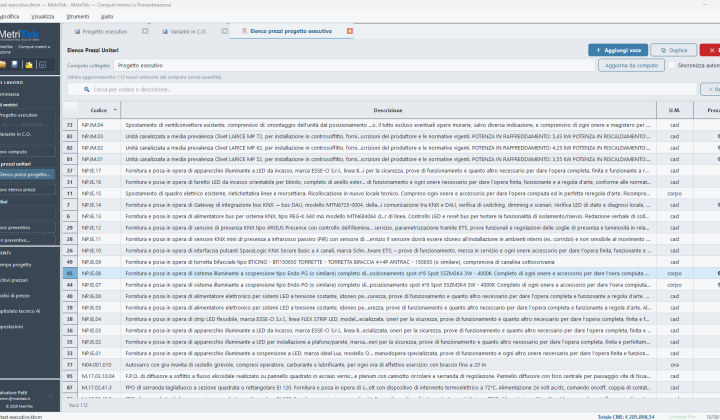Image resolution: width=720 pixels, height=420 pixels.
Task: Enable Sincronizza automaticamente checkbox
Action: [x=672, y=65]
